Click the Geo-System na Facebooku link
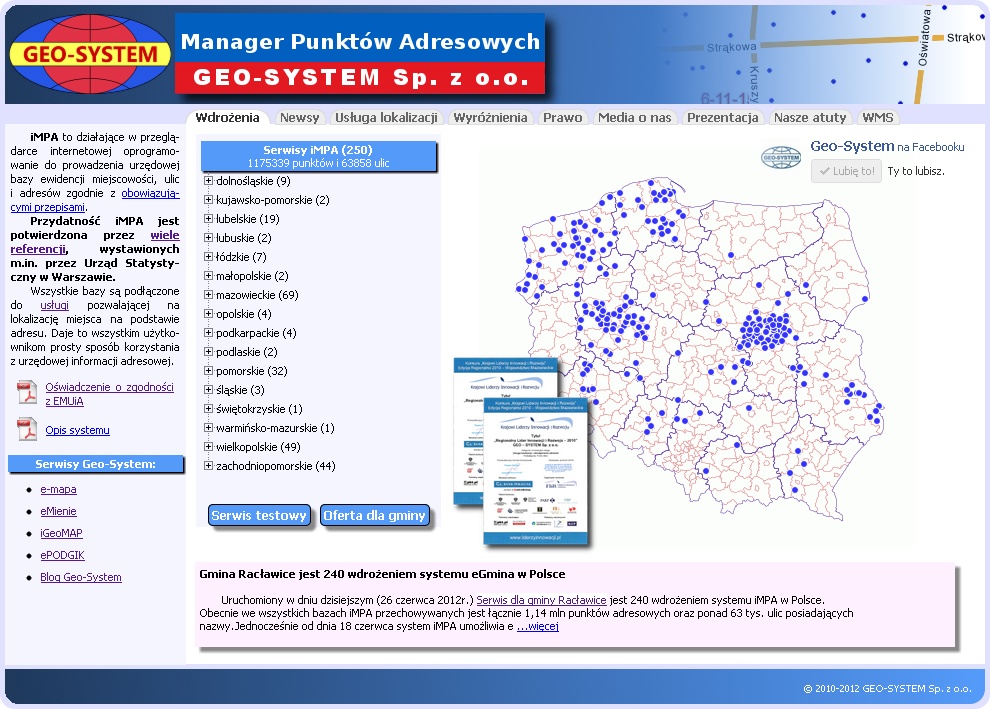 (887, 146)
